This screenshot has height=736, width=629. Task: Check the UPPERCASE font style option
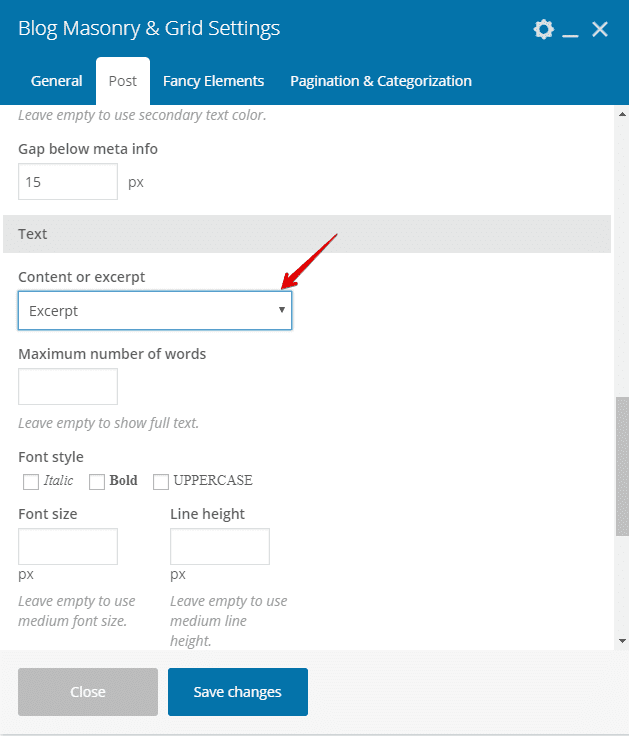click(x=161, y=482)
